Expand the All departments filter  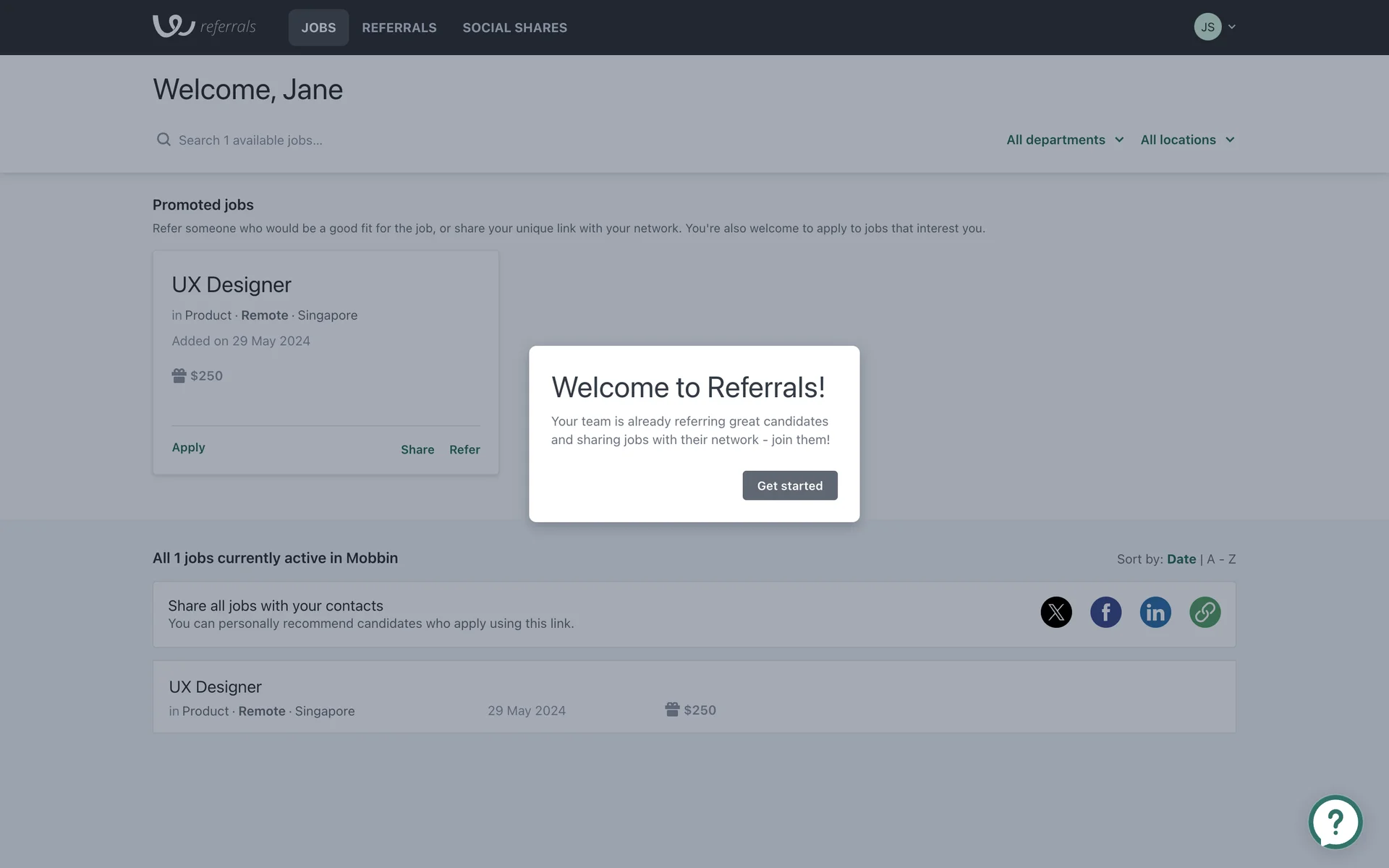[1064, 140]
